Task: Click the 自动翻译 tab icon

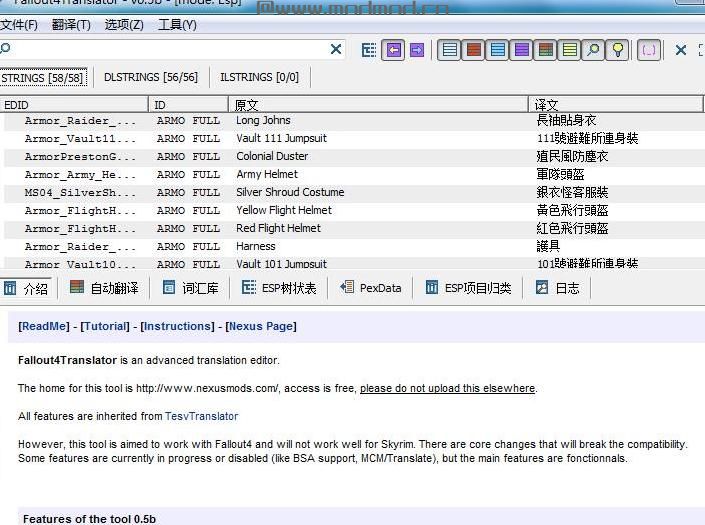Action: (77, 287)
